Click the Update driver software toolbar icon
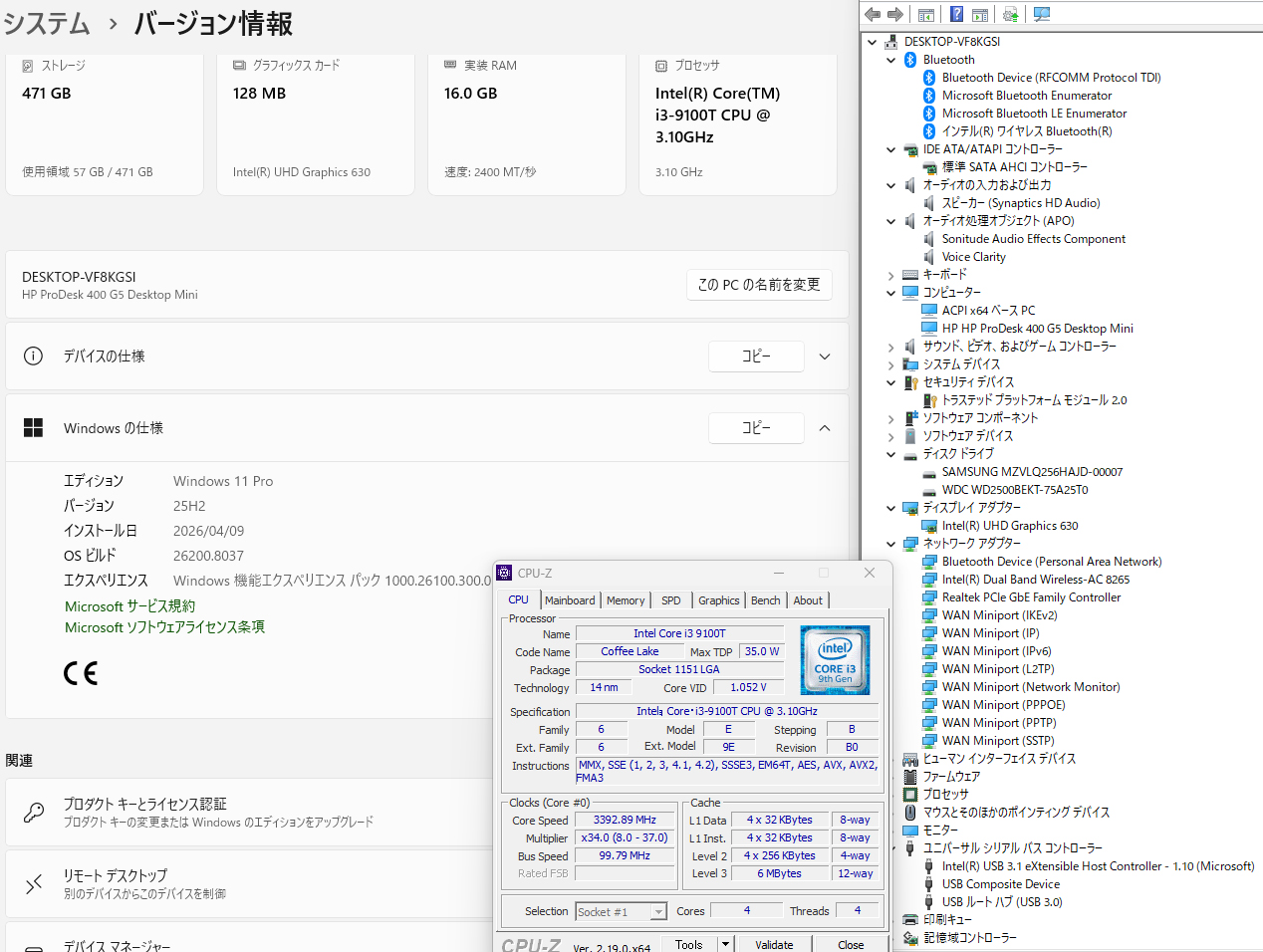 pos(1010,14)
